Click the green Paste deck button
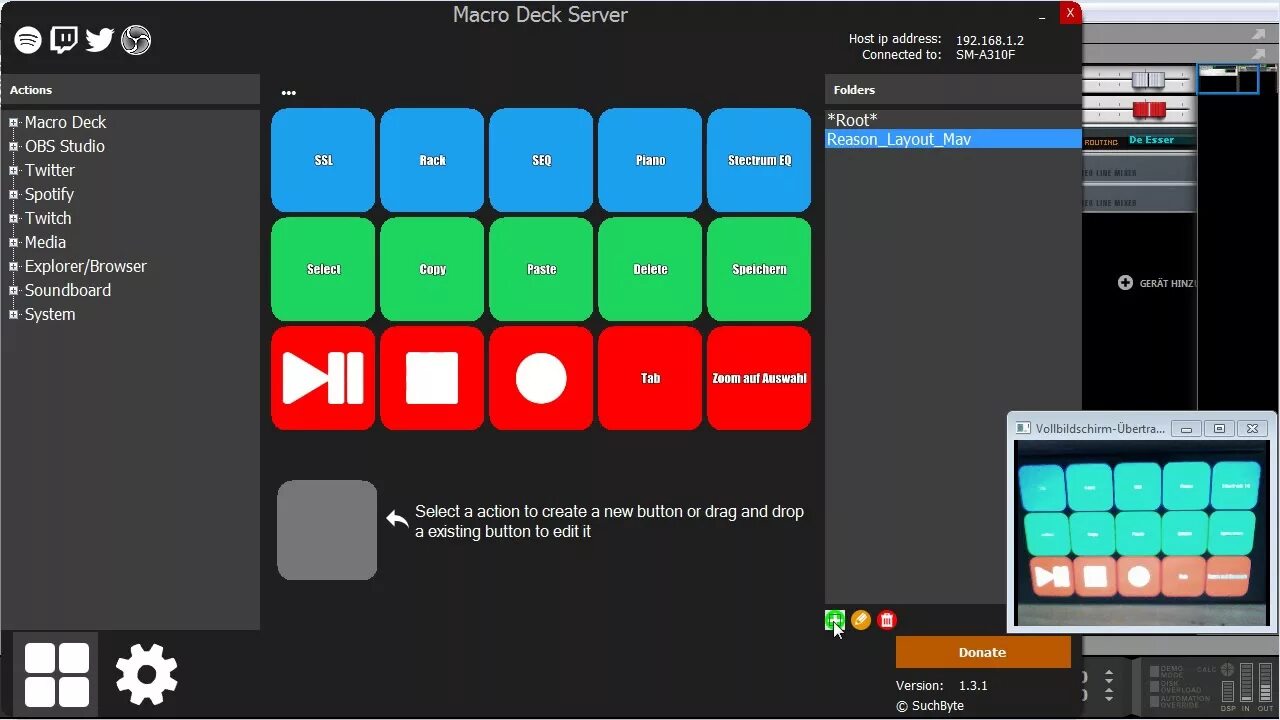This screenshot has width=1280, height=720. (541, 269)
